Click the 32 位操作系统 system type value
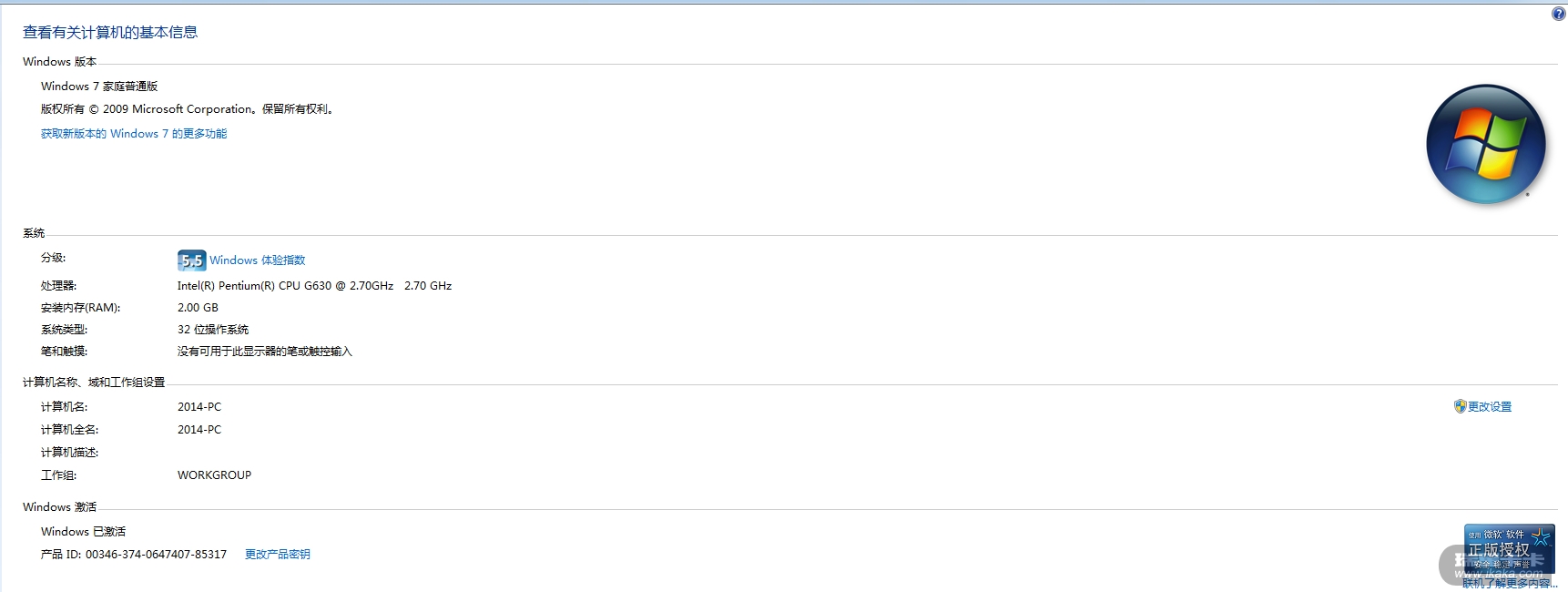 [213, 330]
